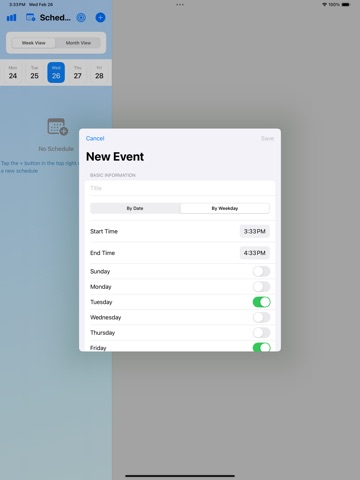
Task: Tap Save in the New Event dialog
Action: point(267,138)
